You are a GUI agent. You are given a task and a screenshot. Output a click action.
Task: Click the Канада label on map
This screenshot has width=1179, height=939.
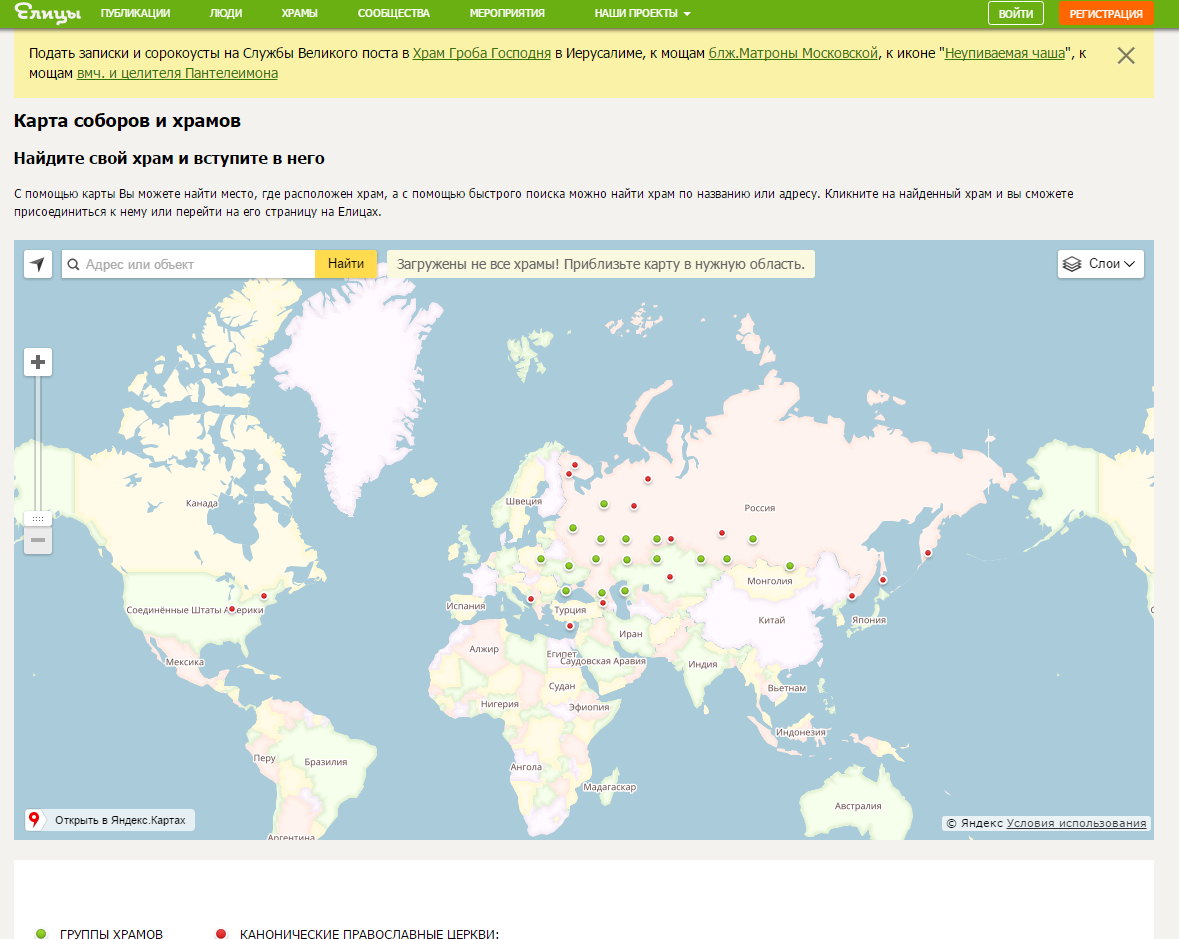click(x=202, y=503)
